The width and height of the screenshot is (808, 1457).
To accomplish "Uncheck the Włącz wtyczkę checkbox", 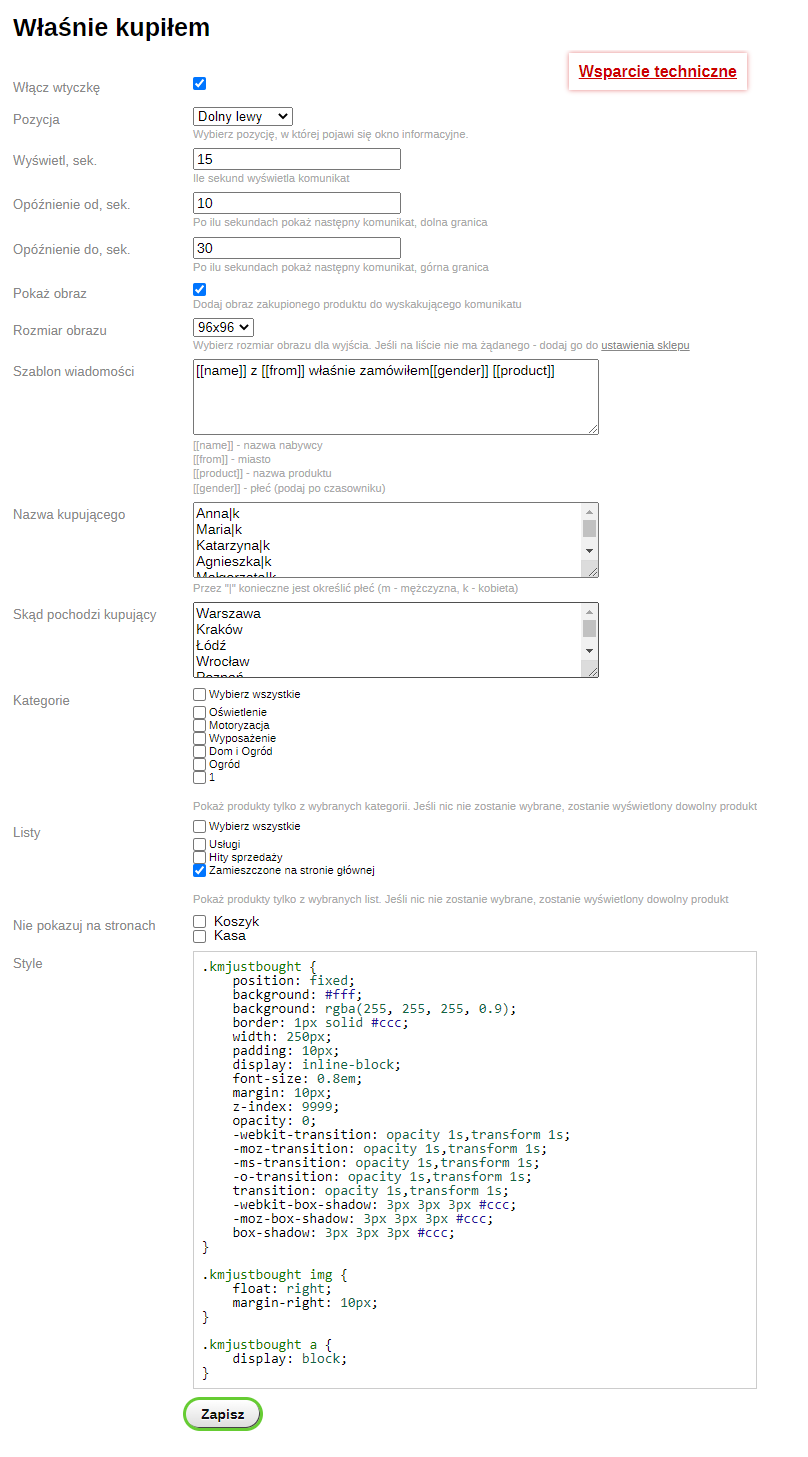I will (199, 84).
